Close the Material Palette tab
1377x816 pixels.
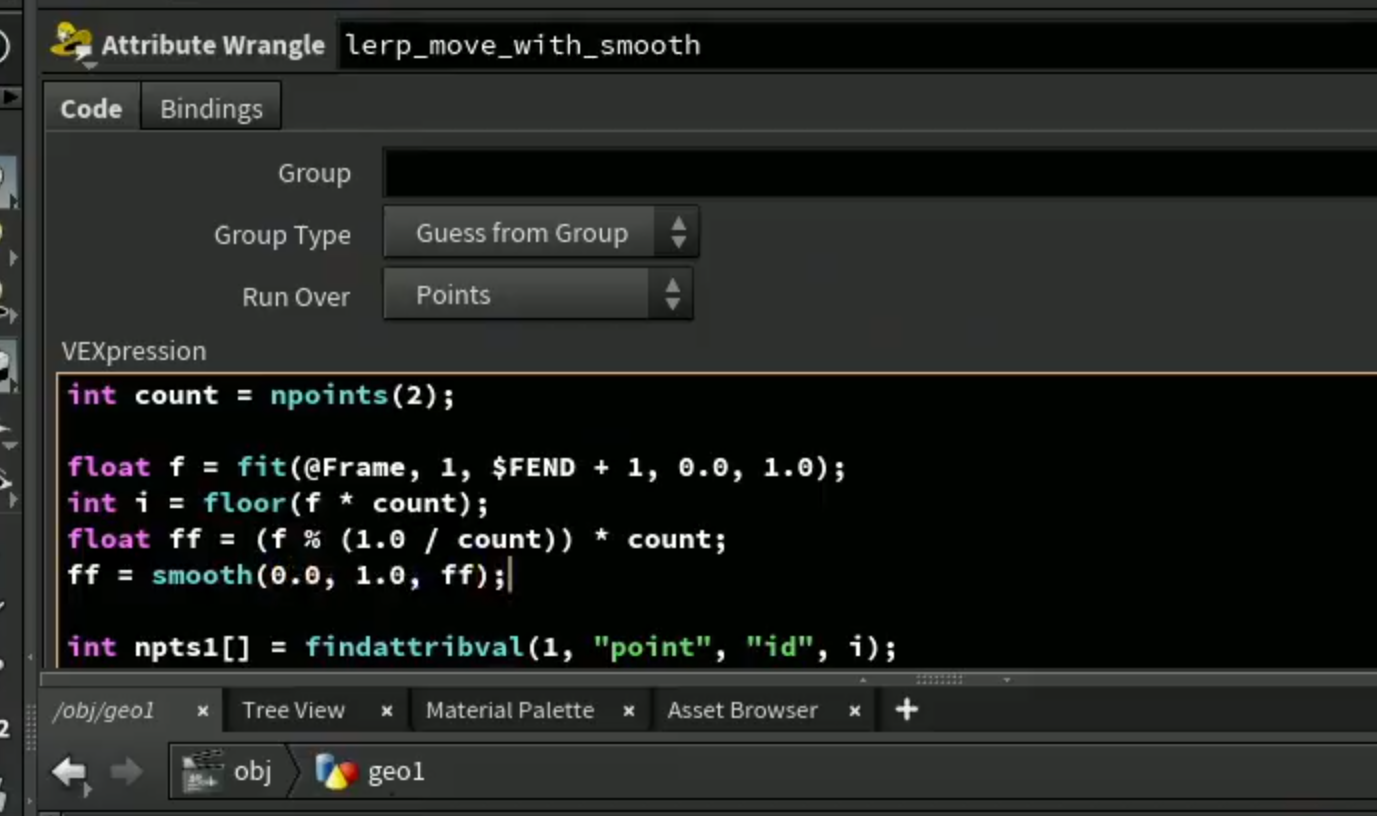click(x=629, y=711)
